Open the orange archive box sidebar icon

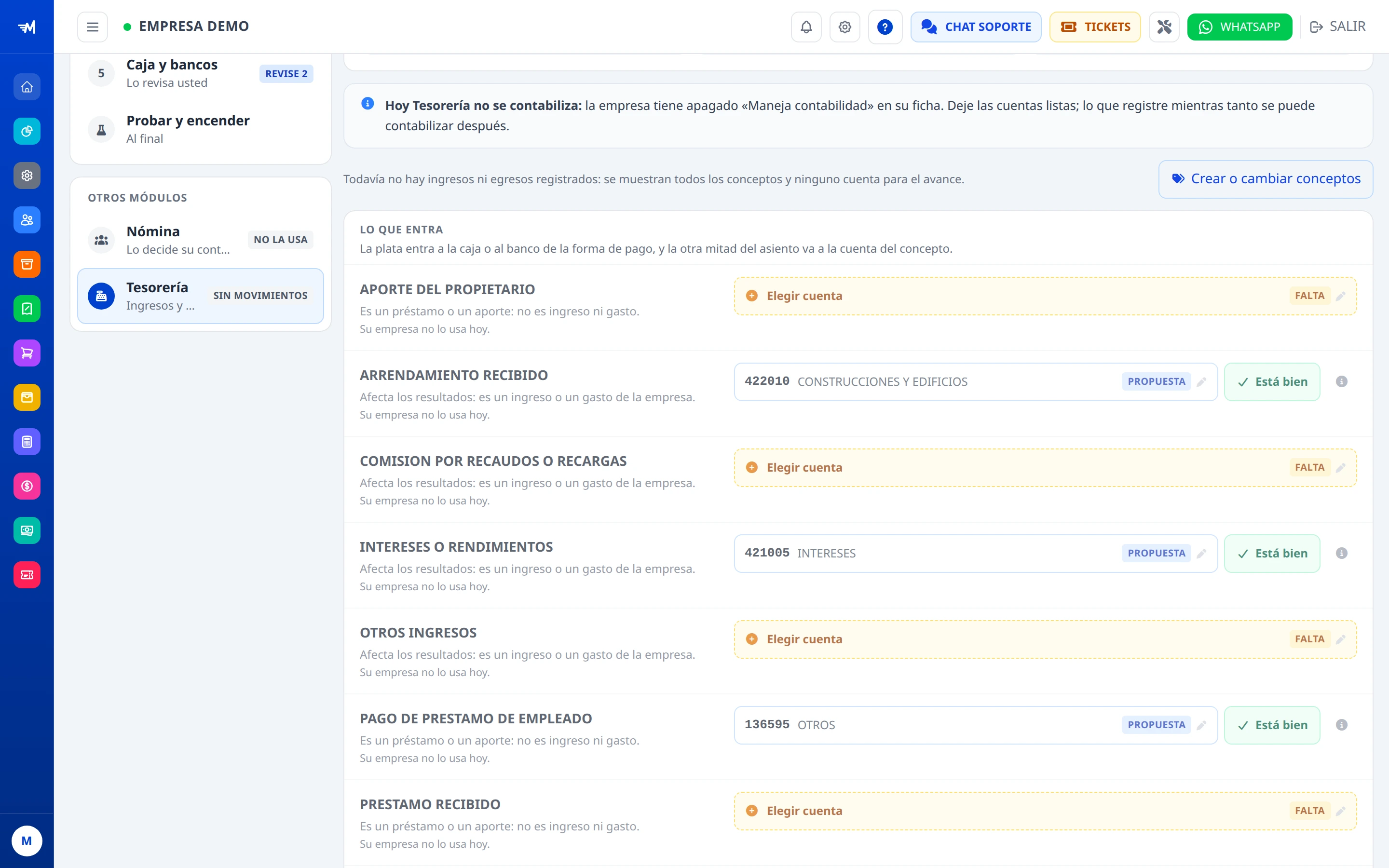(x=27, y=264)
